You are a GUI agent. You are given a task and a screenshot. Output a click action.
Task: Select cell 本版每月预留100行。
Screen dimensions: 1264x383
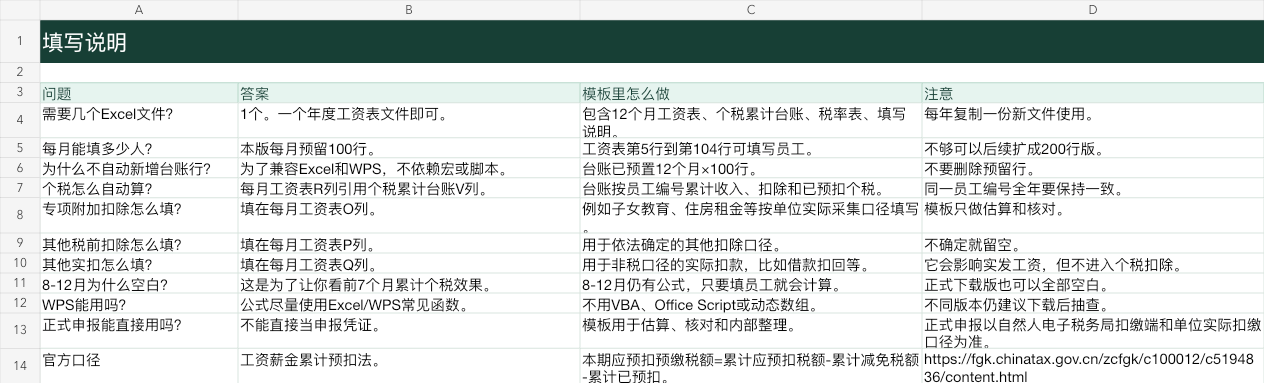[409, 148]
